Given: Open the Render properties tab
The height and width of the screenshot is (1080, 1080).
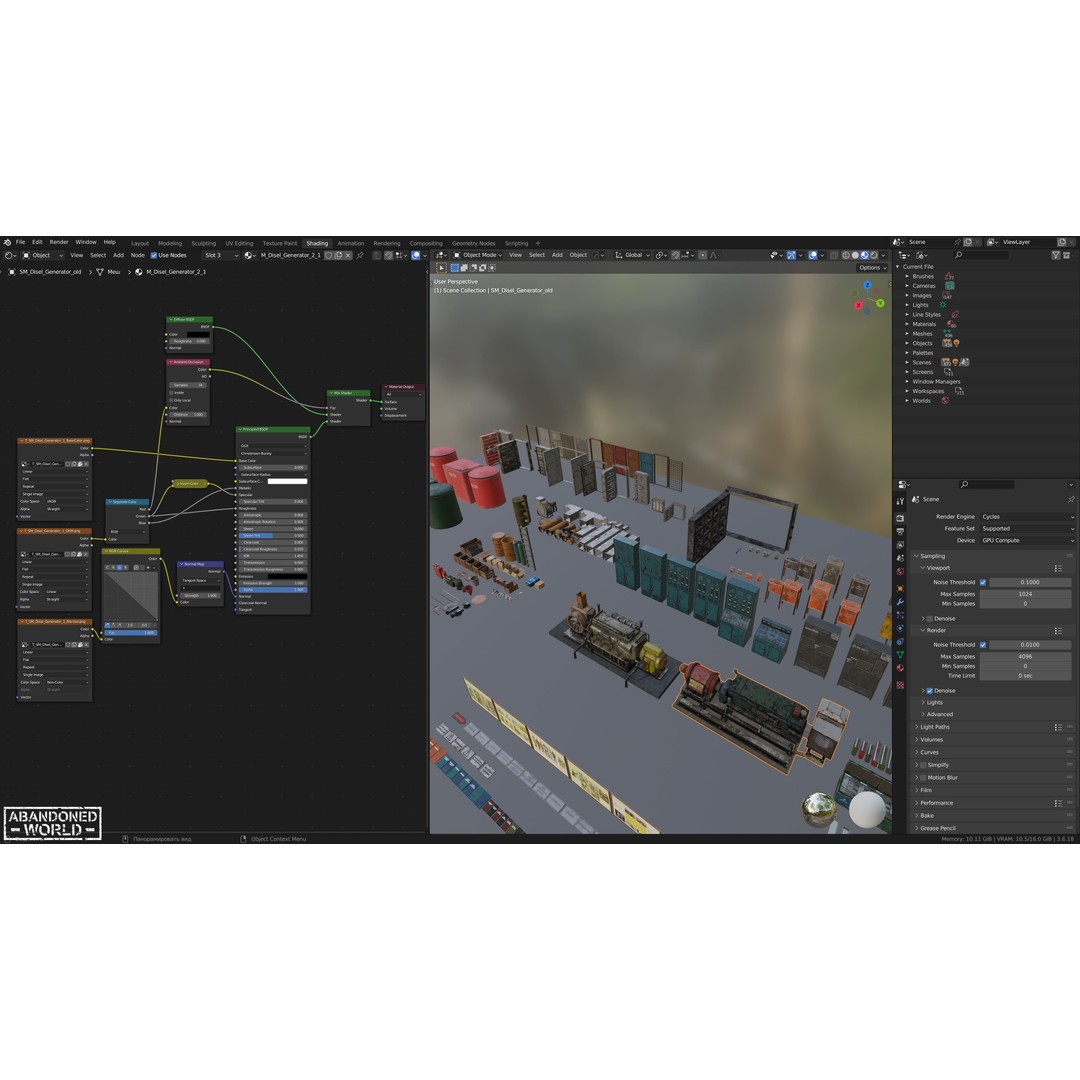Looking at the screenshot, I should tap(900, 518).
